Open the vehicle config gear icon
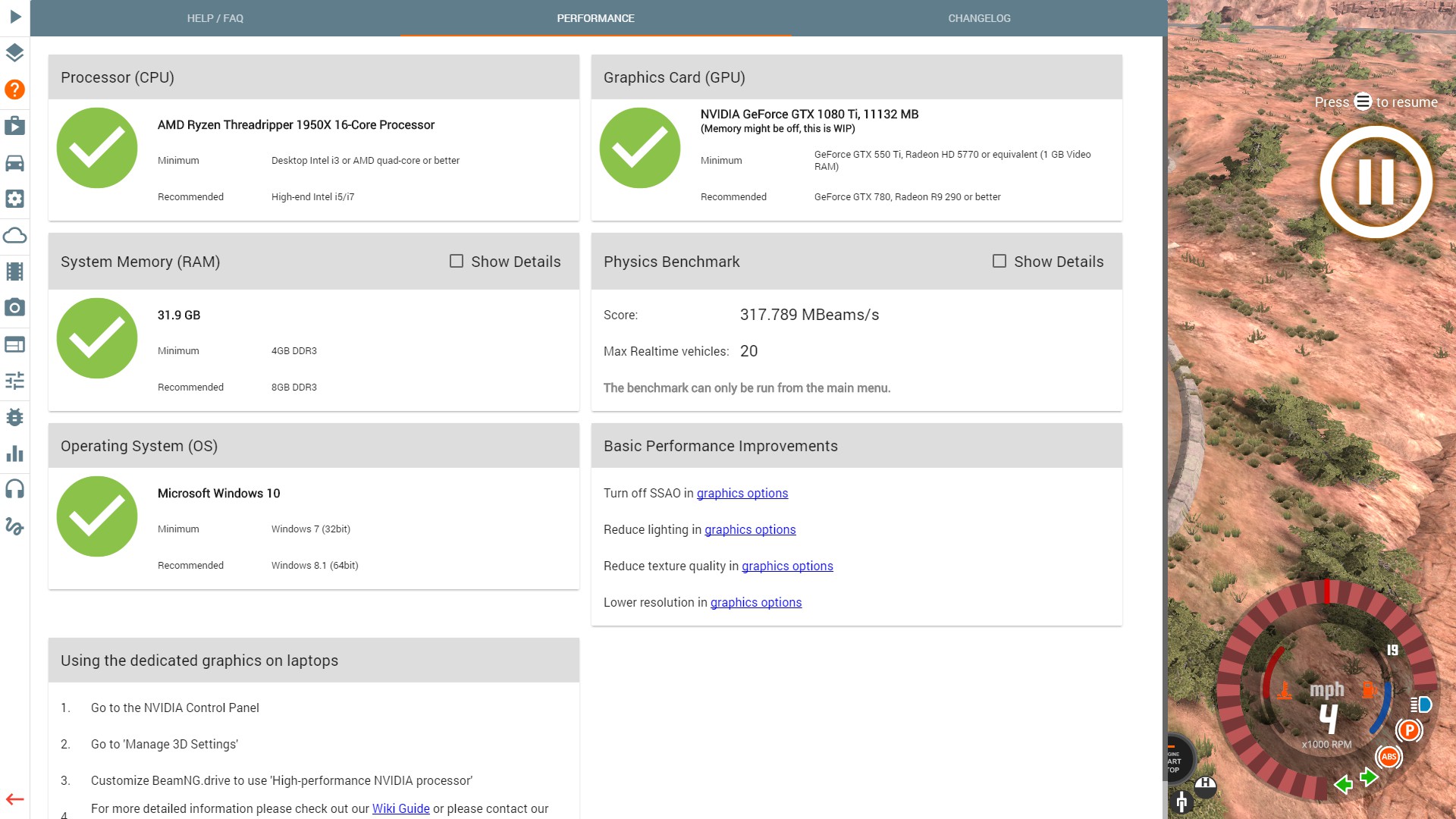 [14, 199]
